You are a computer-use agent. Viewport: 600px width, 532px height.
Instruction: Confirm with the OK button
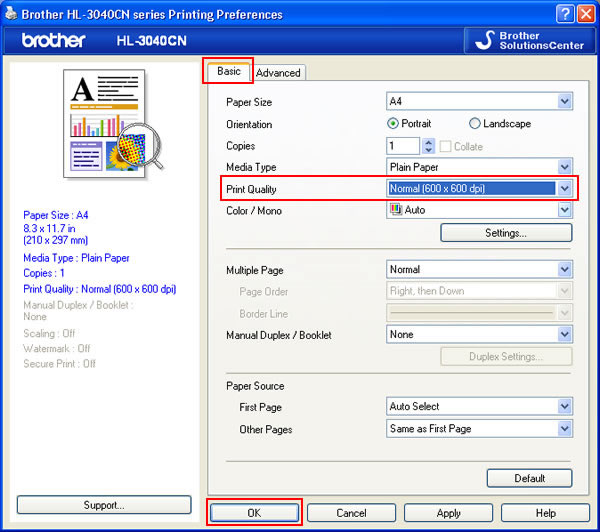(254, 513)
